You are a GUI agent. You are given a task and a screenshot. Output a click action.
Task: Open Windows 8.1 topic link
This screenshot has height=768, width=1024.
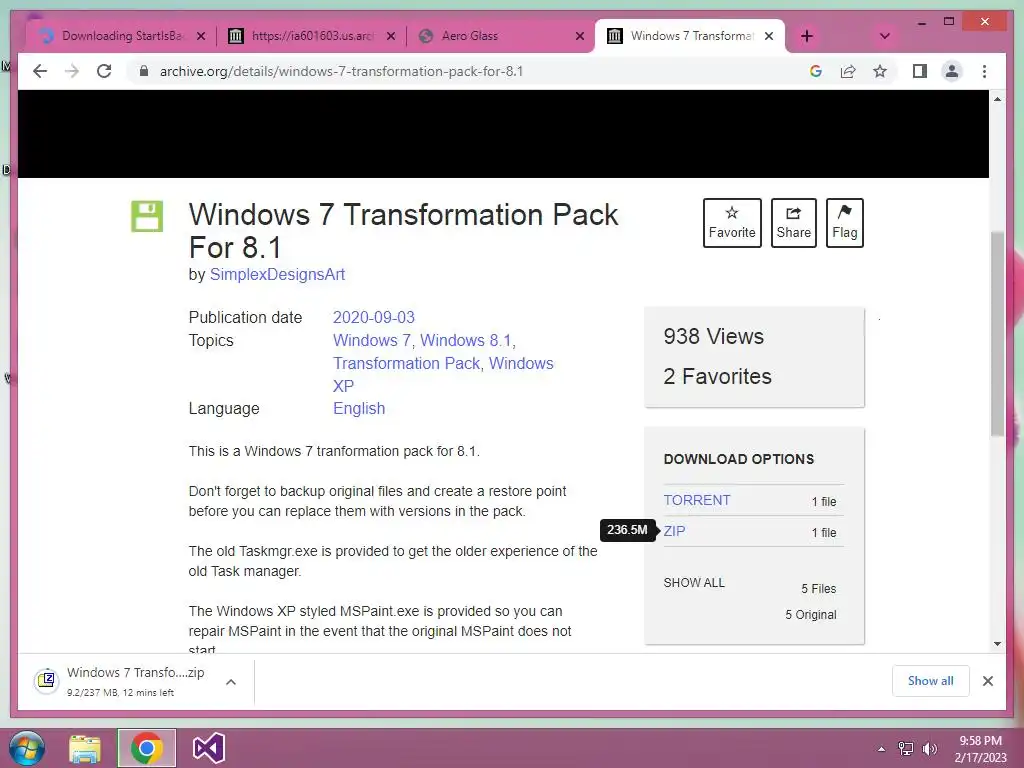[x=466, y=340]
